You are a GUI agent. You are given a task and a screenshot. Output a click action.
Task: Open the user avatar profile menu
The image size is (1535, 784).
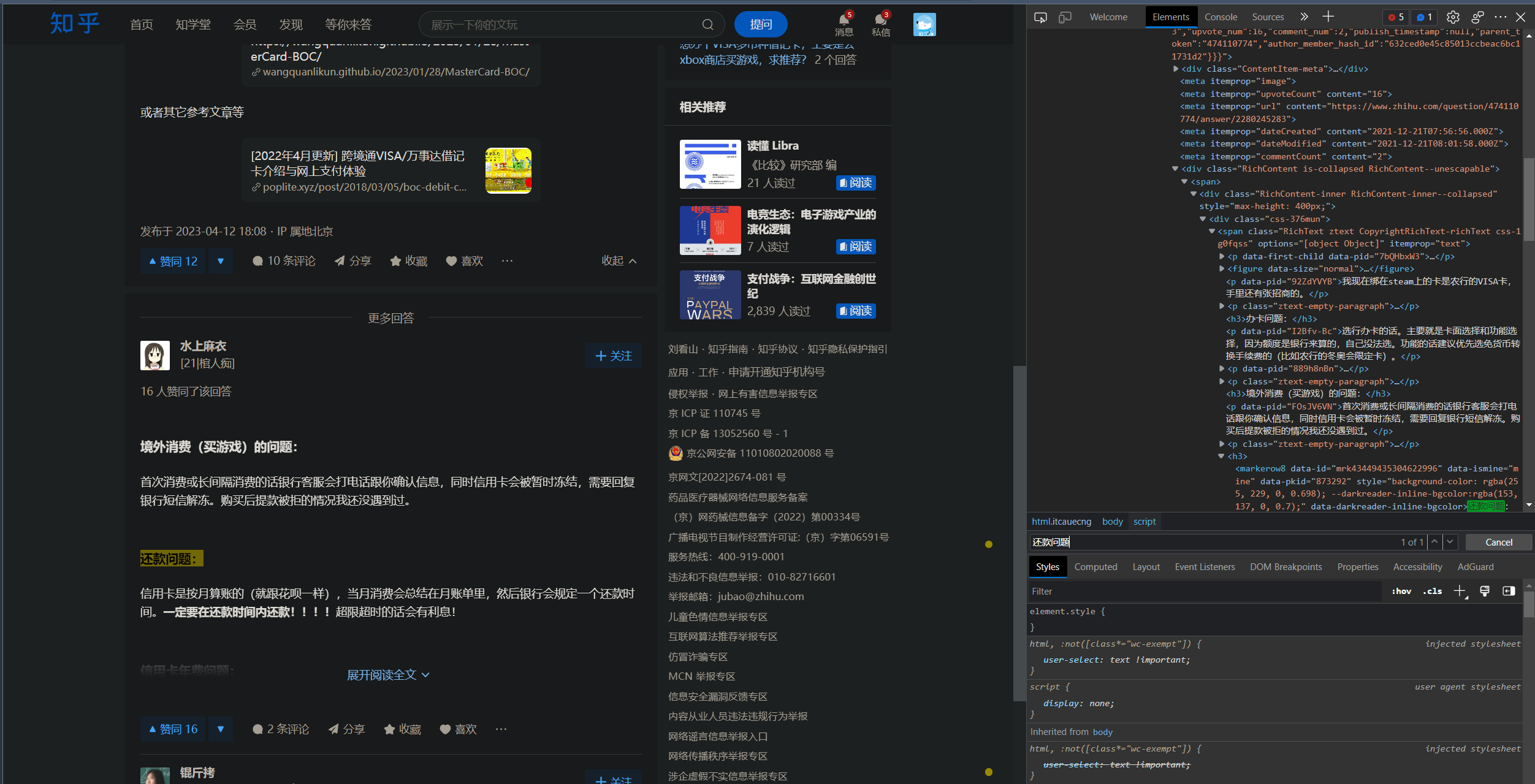pos(924,25)
